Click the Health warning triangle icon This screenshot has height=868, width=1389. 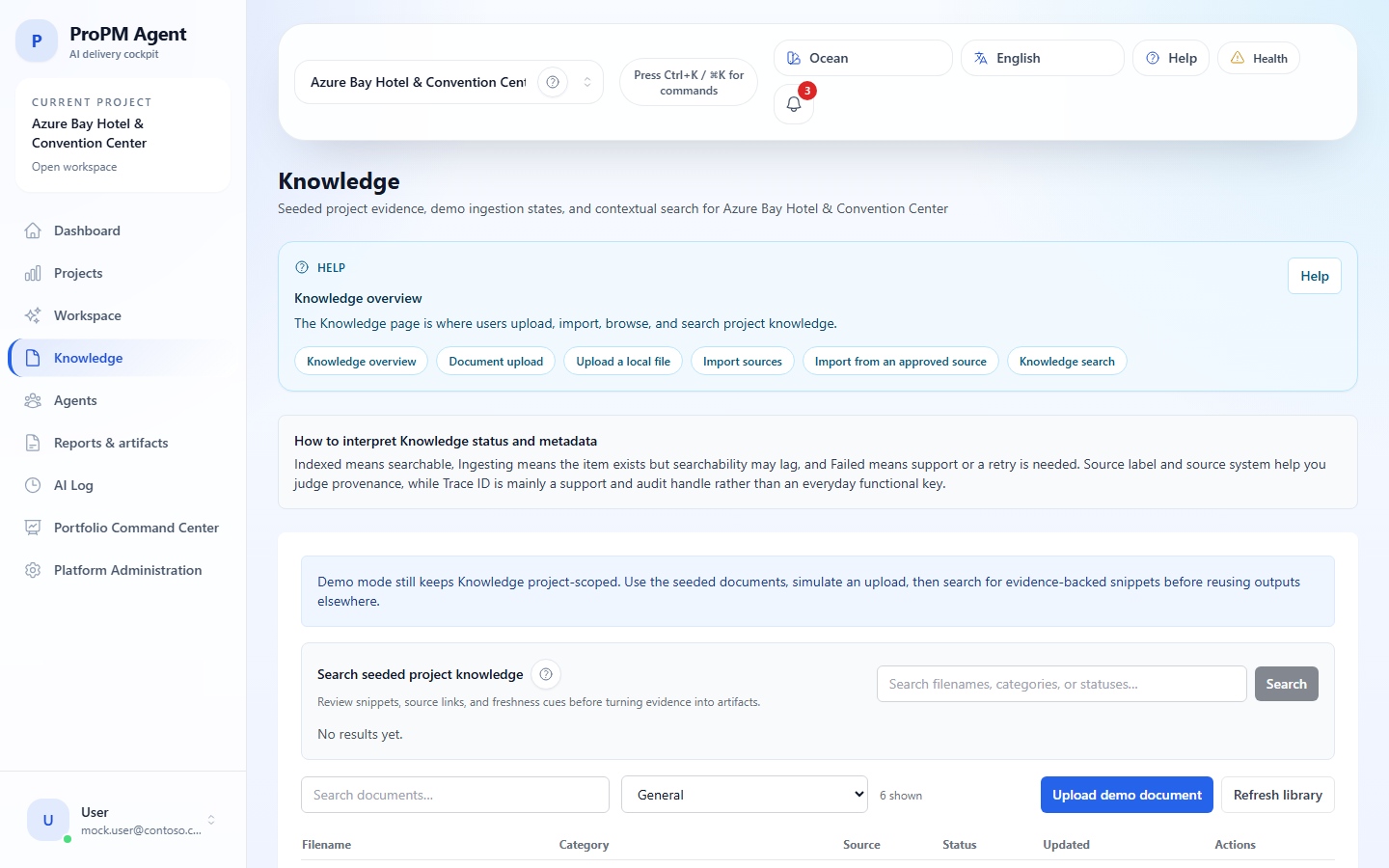(x=1239, y=58)
